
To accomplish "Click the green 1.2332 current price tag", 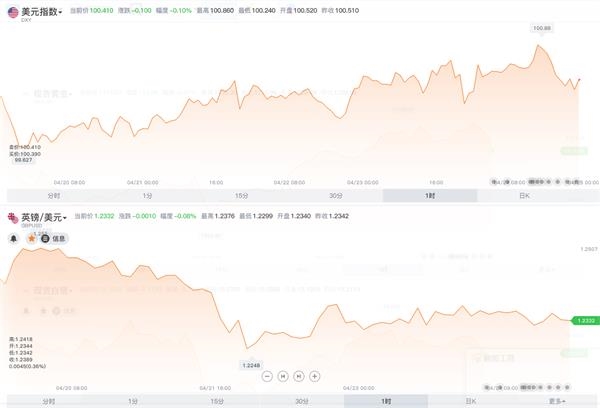I will point(585,320).
